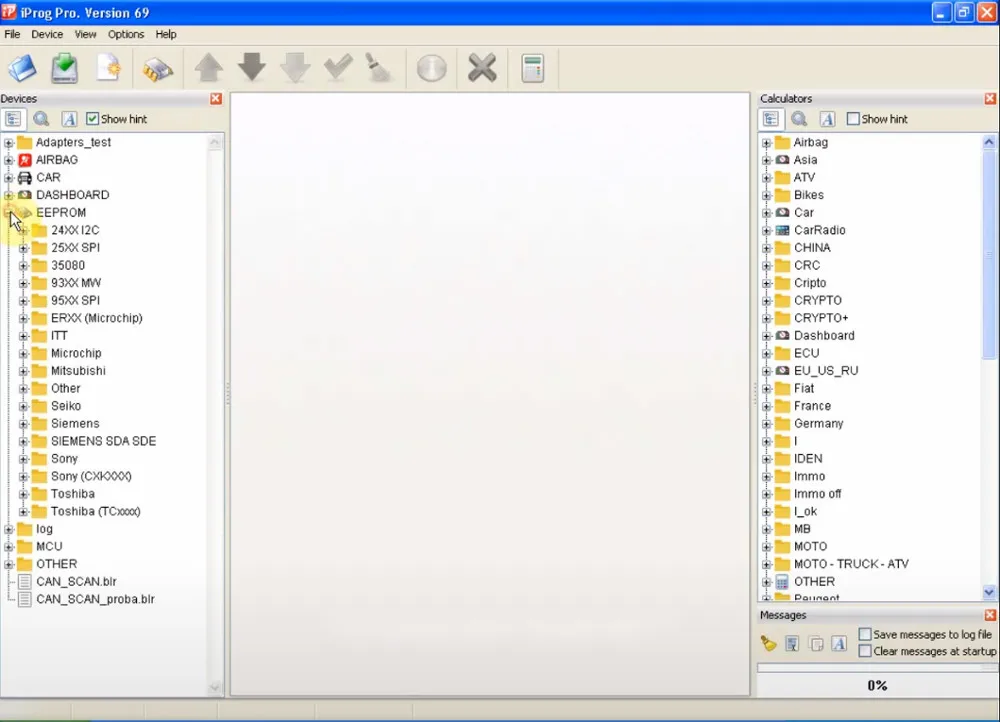Expand the Immo off calculator folder
This screenshot has width=1000, height=722.
[767, 494]
